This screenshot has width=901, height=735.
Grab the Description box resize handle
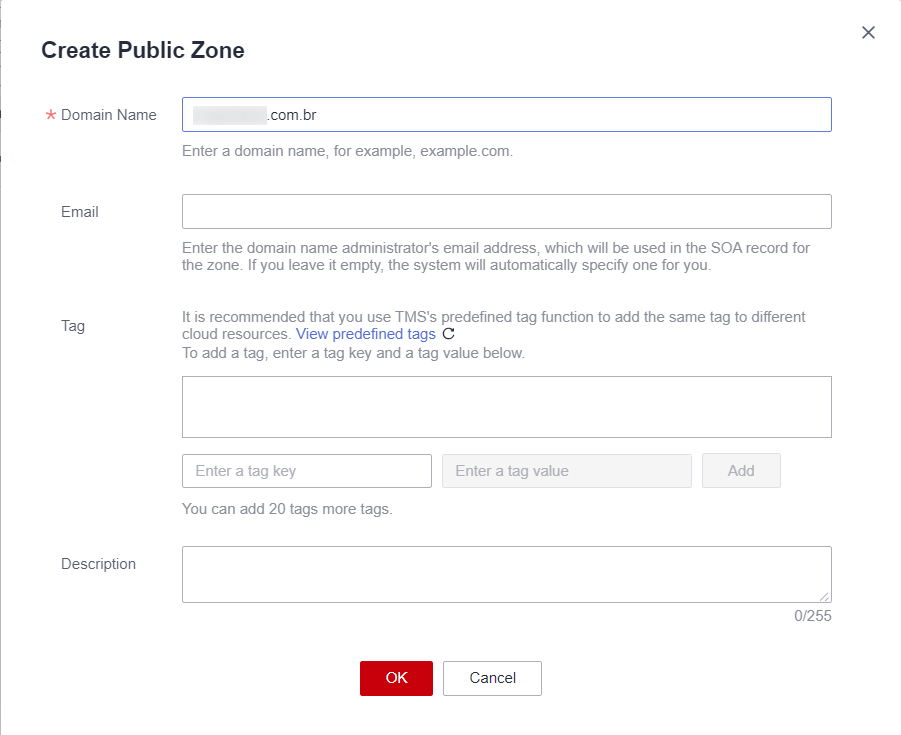824,595
